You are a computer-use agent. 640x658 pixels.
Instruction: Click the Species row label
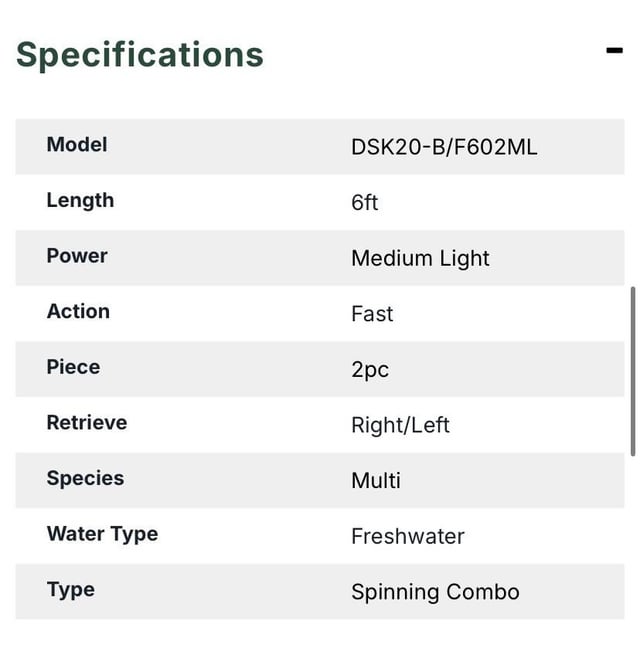(x=85, y=478)
